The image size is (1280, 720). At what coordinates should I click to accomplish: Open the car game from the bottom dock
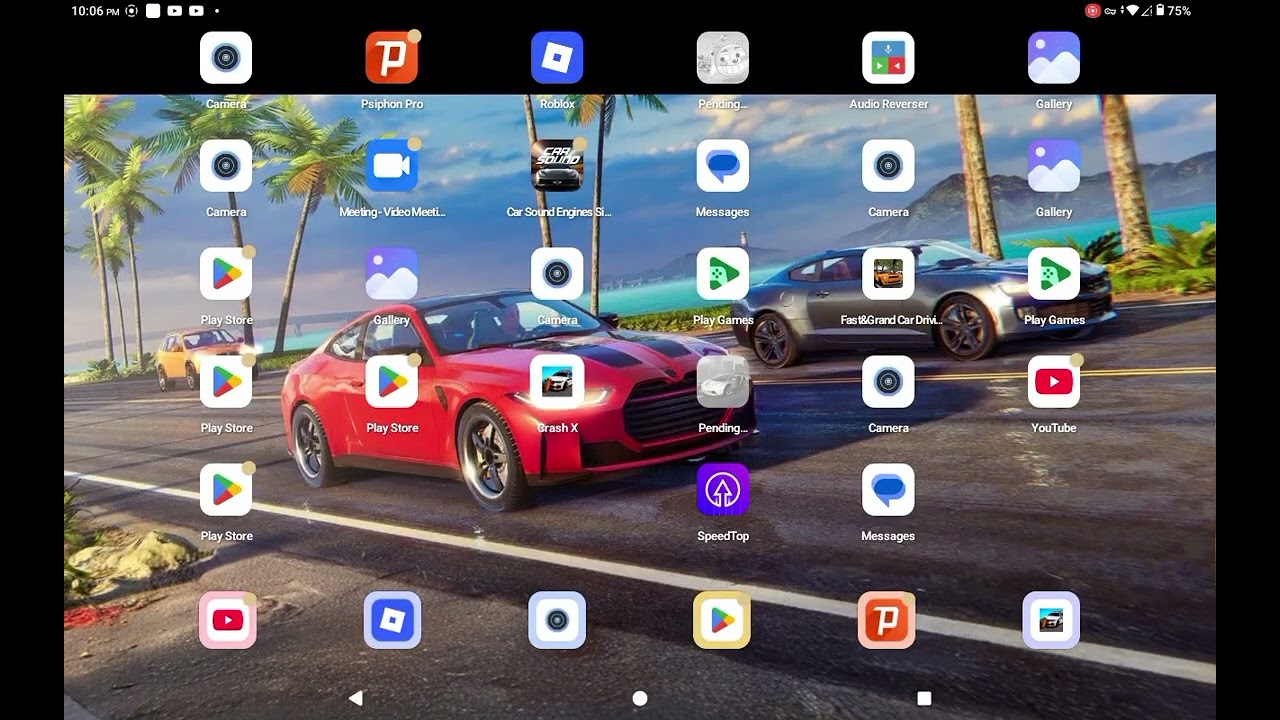point(1051,620)
